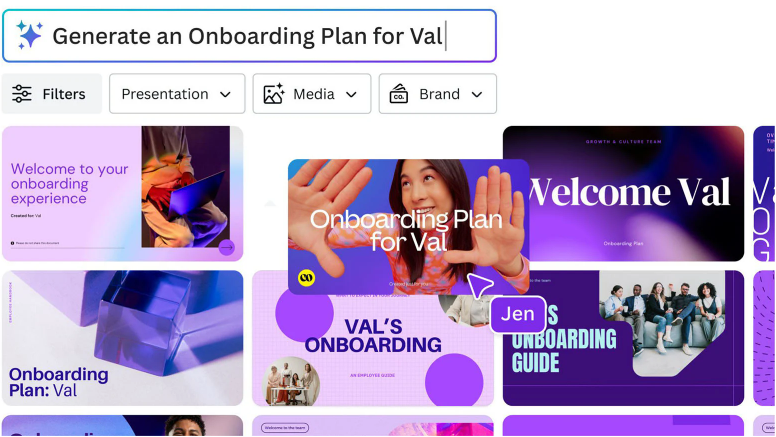Click the sparkle AI icon in the prompt box
This screenshot has width=776, height=437.
pyautogui.click(x=29, y=34)
